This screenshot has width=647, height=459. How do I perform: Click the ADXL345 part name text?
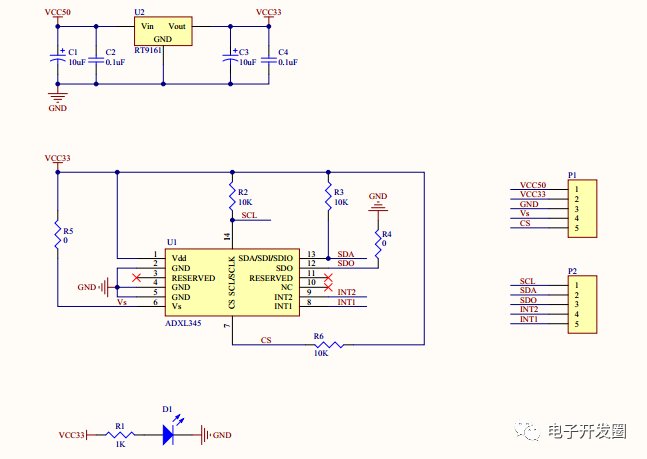pos(183,323)
